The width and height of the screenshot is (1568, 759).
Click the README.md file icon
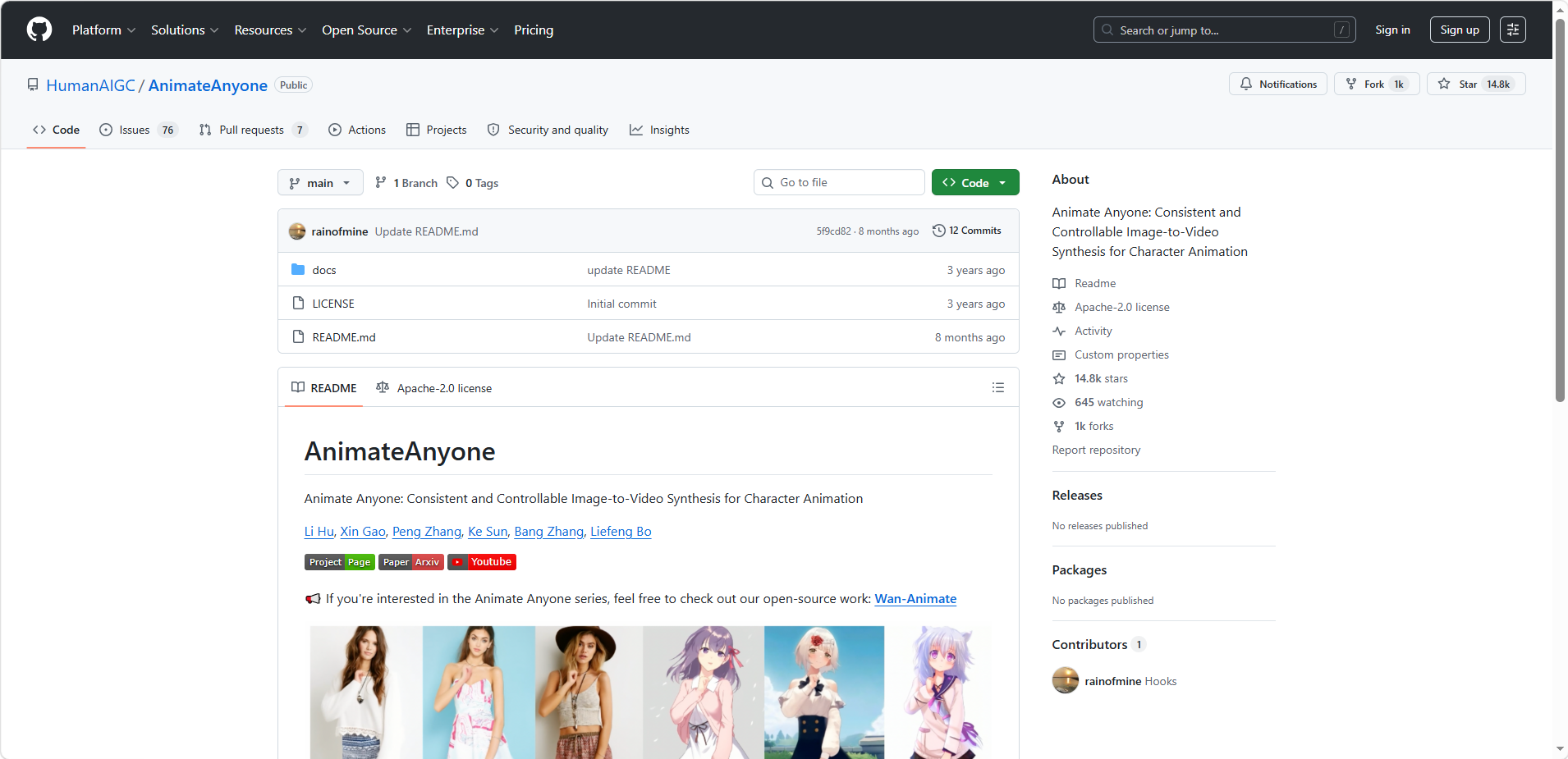click(x=298, y=337)
